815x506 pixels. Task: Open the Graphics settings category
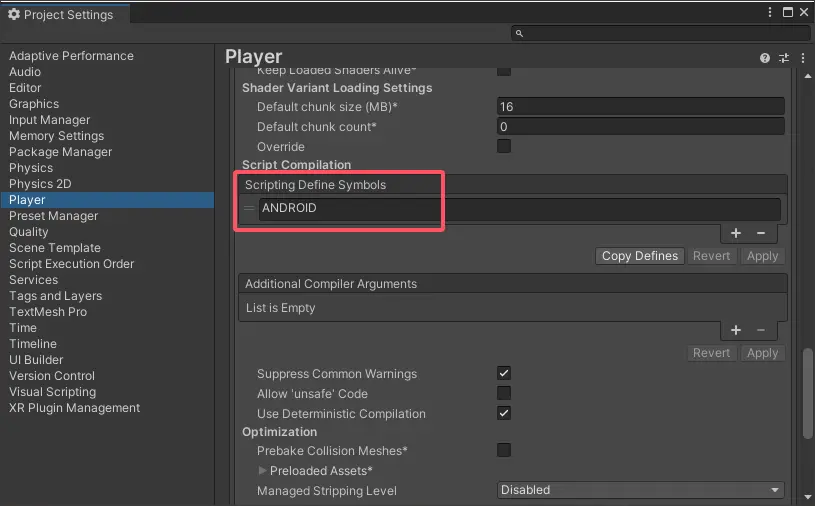(x=34, y=104)
